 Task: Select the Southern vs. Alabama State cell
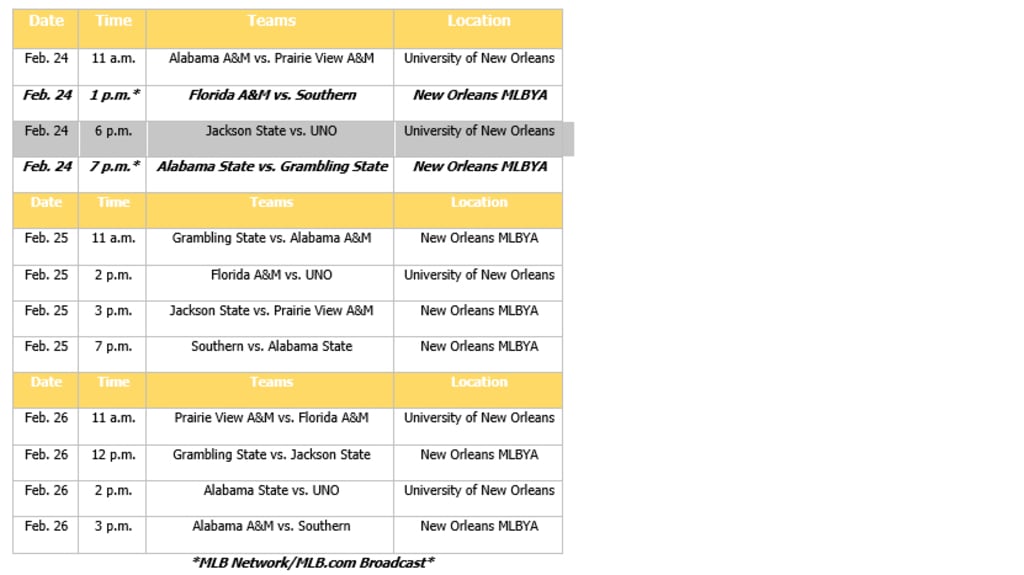(x=271, y=347)
